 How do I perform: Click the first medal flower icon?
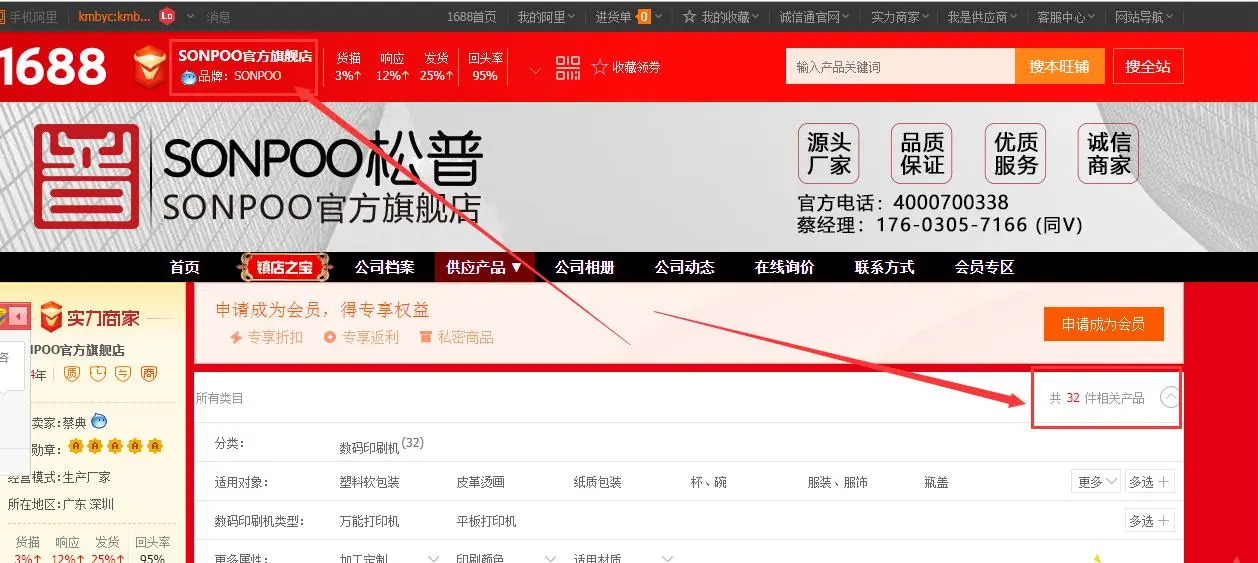point(76,446)
